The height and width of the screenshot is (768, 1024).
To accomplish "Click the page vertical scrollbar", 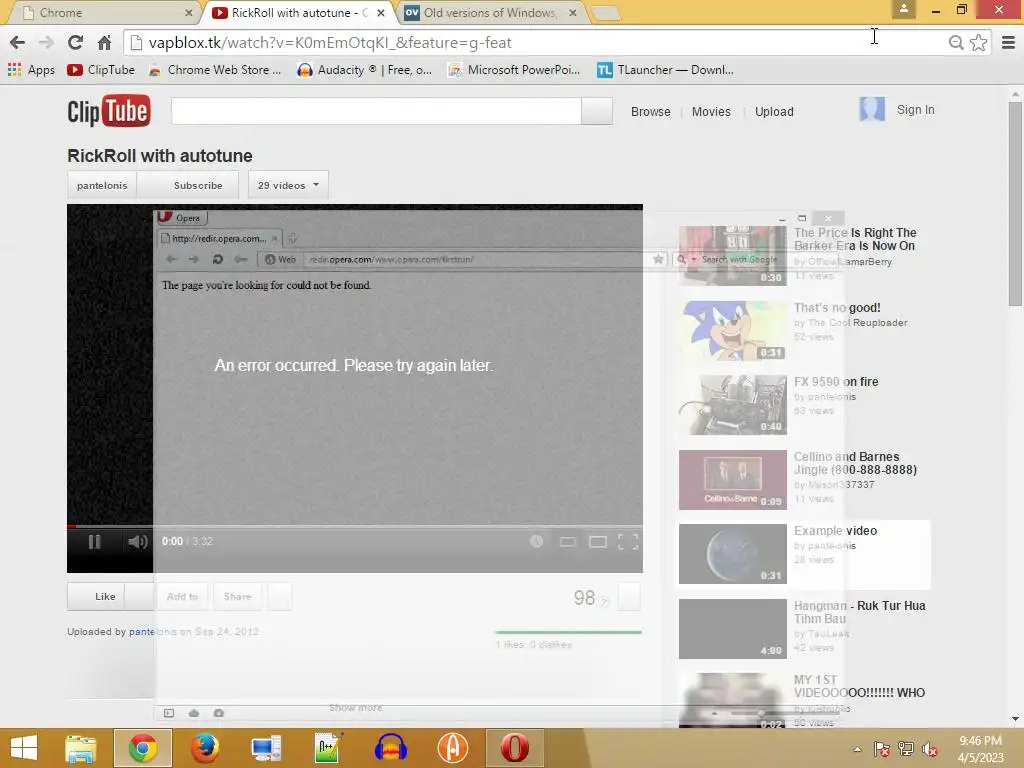I will pos(1015,204).
